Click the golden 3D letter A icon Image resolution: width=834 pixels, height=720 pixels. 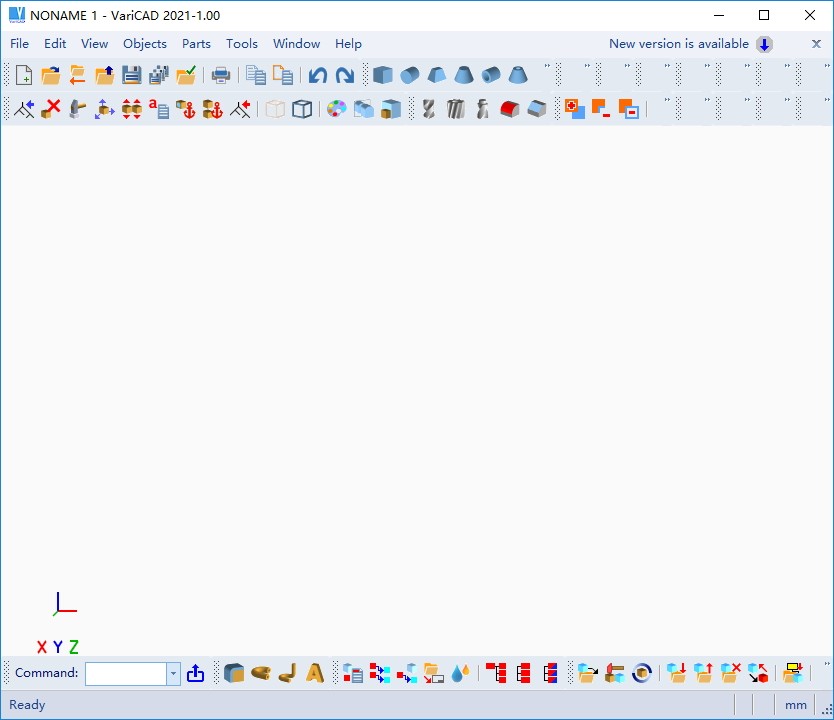[315, 673]
